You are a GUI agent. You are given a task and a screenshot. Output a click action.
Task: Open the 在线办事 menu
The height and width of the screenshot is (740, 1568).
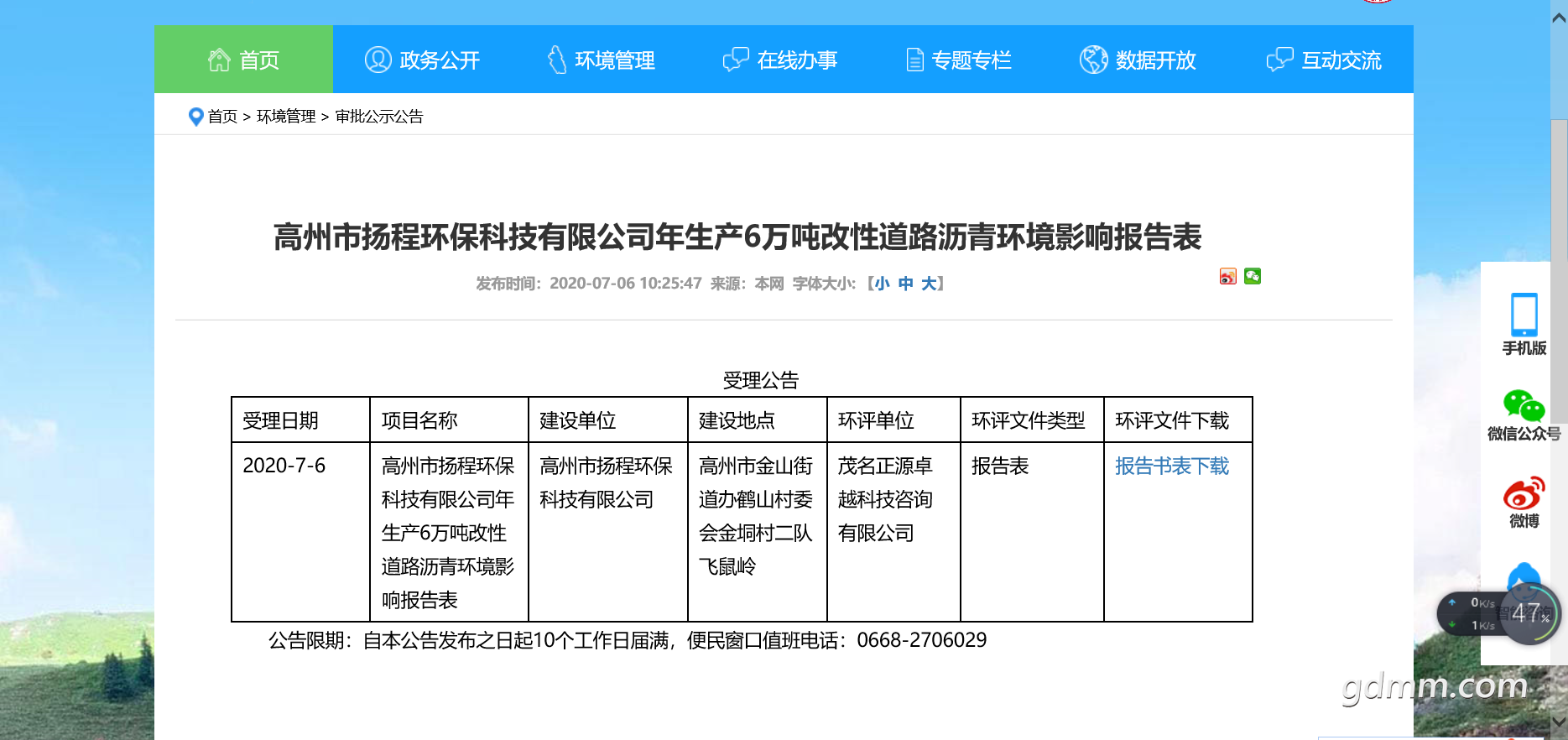(x=779, y=60)
